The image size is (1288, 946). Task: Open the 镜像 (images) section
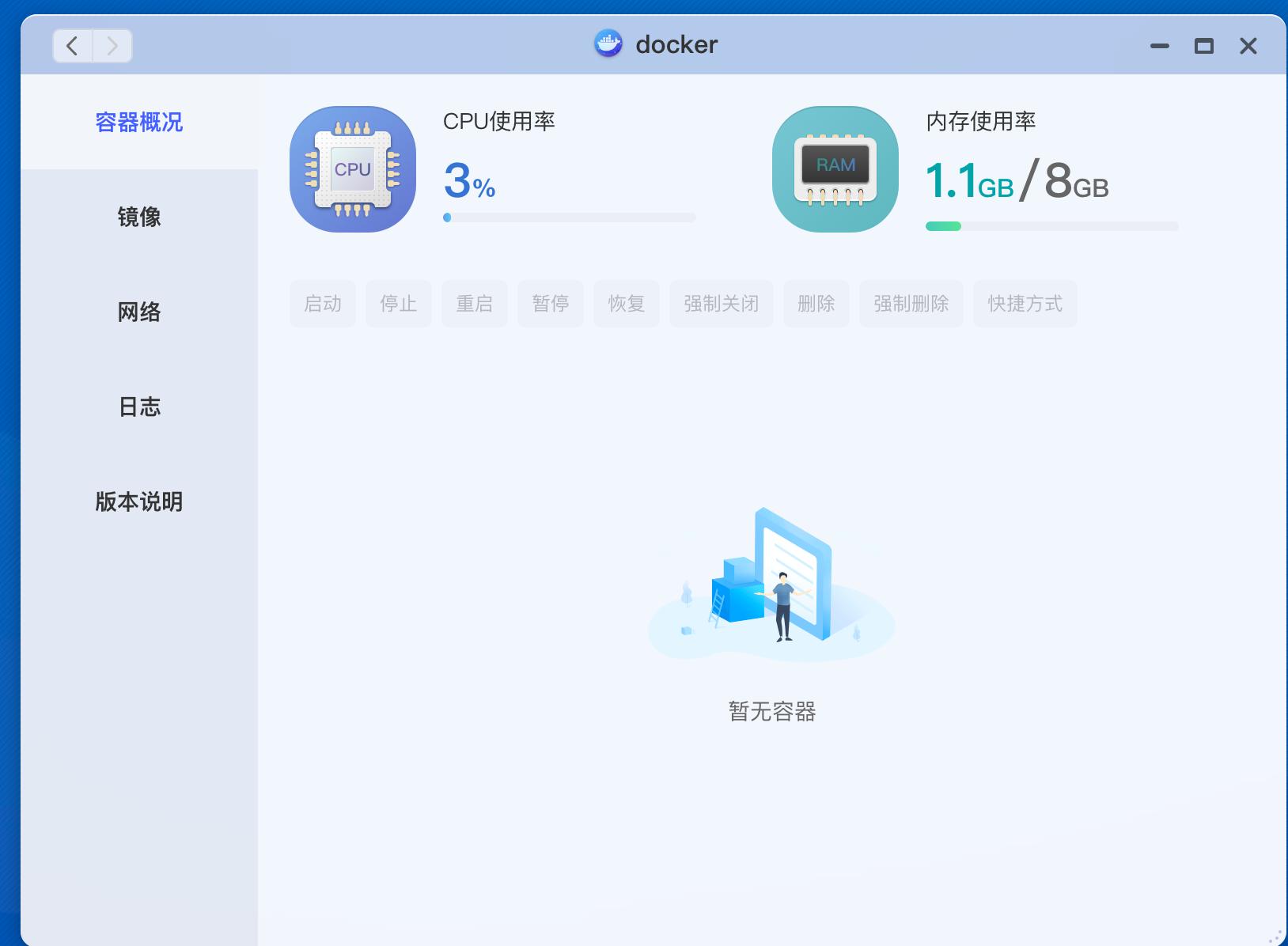pyautogui.click(x=139, y=217)
